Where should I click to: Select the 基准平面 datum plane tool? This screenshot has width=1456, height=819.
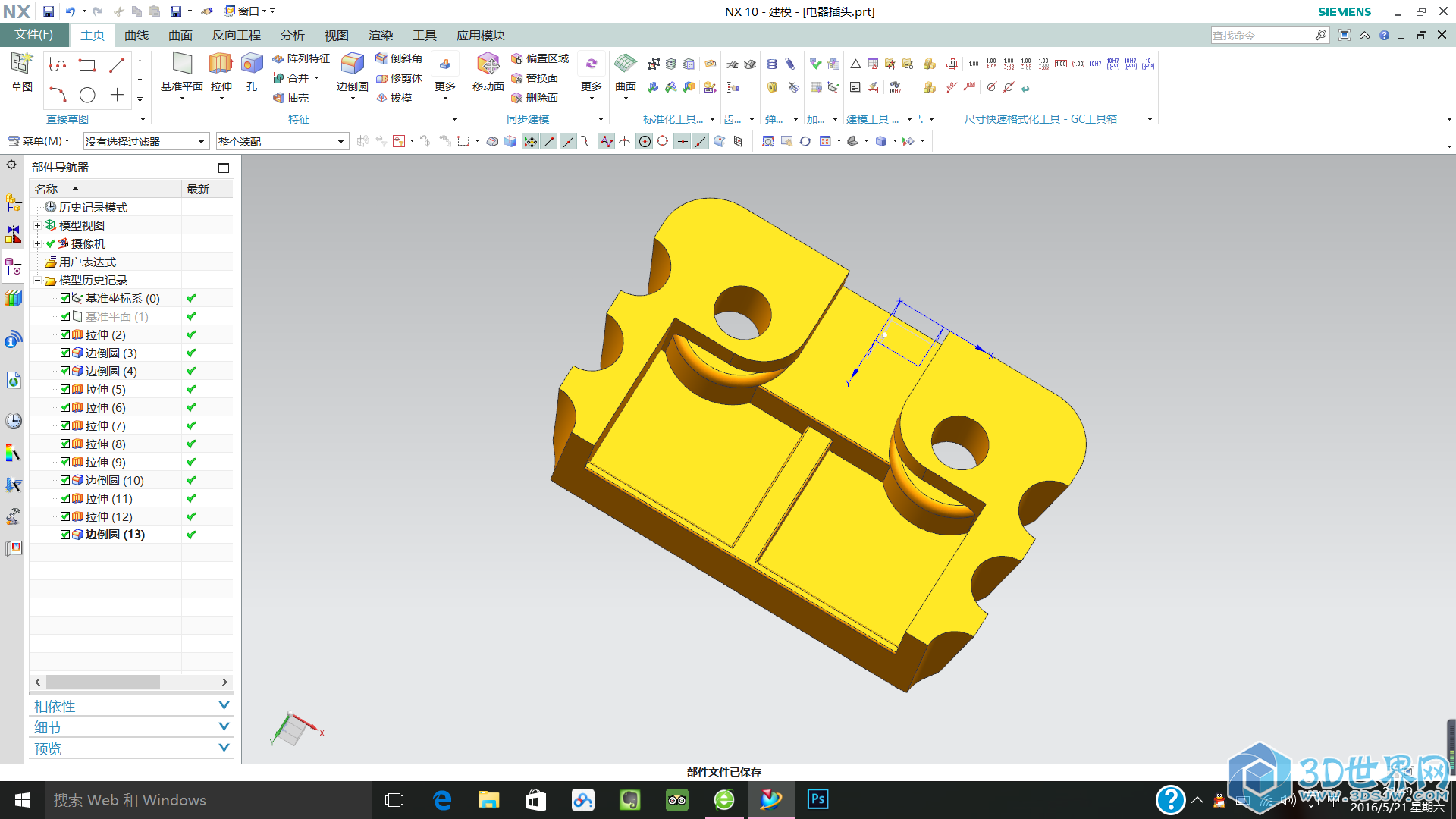tap(182, 72)
